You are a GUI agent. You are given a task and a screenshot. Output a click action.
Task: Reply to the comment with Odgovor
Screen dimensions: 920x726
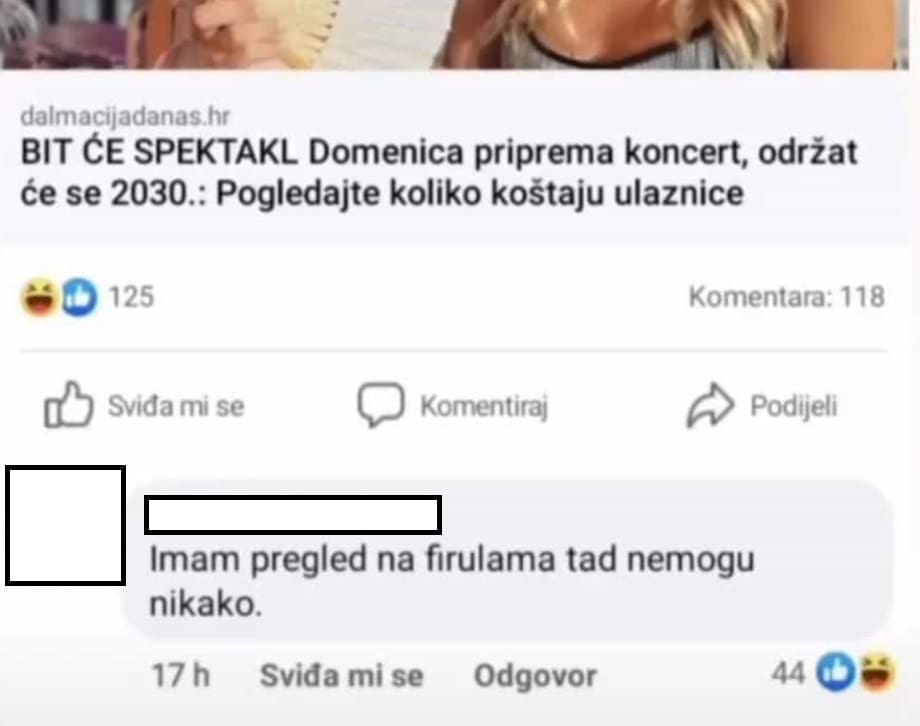click(535, 676)
